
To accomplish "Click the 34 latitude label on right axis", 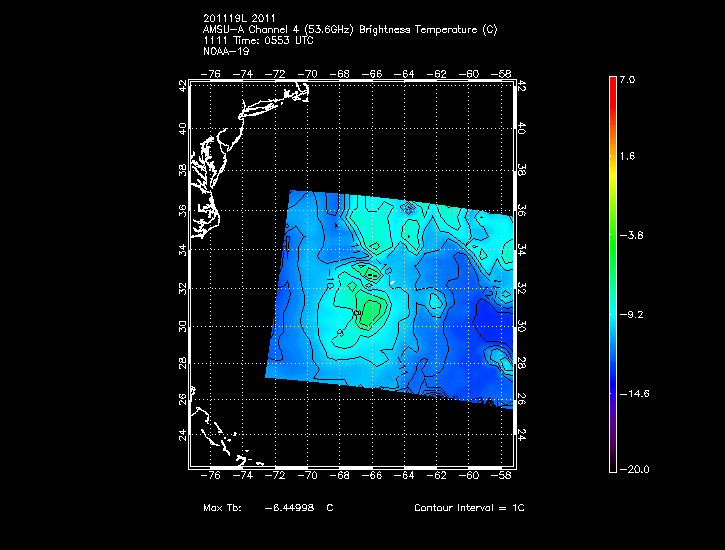I will coord(522,250).
